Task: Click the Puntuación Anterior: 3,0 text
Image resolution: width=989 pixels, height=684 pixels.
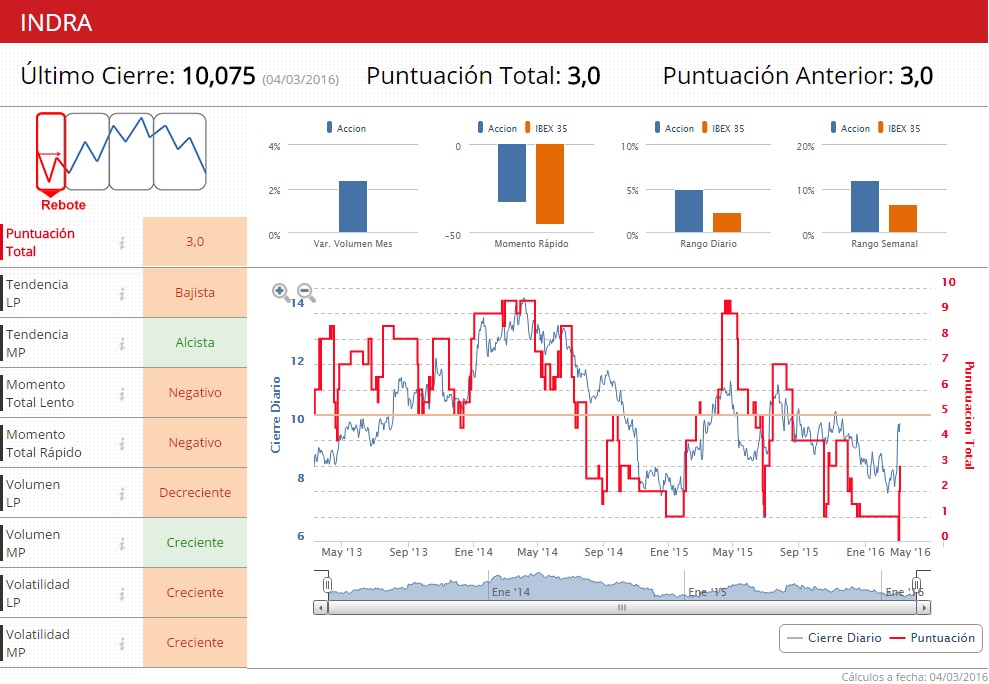Action: (x=798, y=76)
